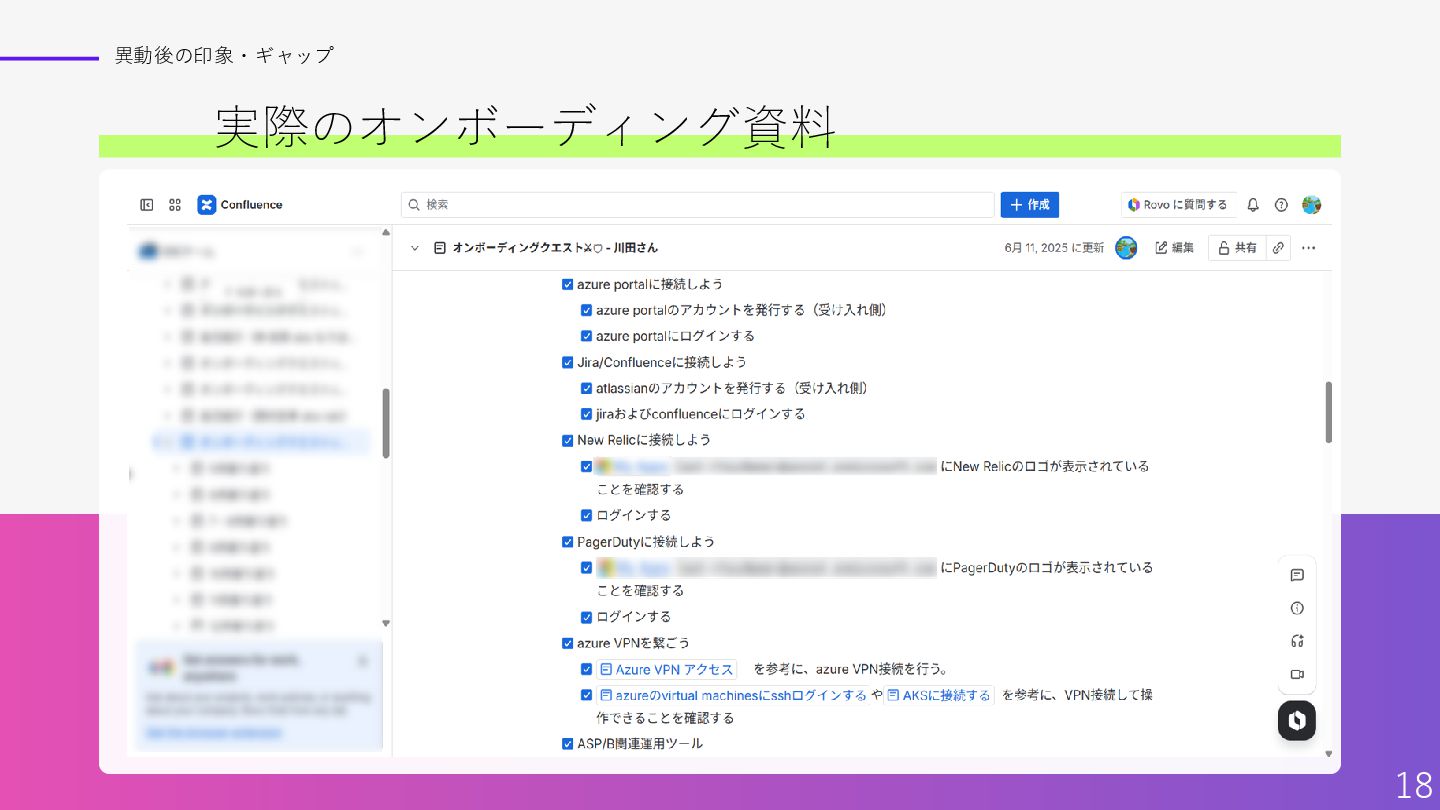This screenshot has height=810, width=1440.
Task: Click the sidebar tree scroll-up arrow
Action: click(386, 233)
